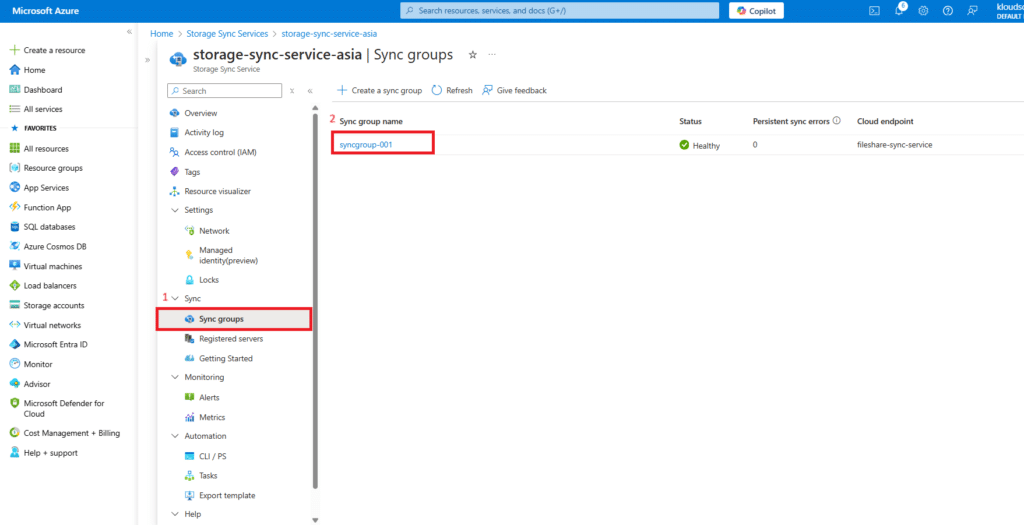
Task: Click the info icon beside Persistent sync errors
Action: tap(836, 121)
